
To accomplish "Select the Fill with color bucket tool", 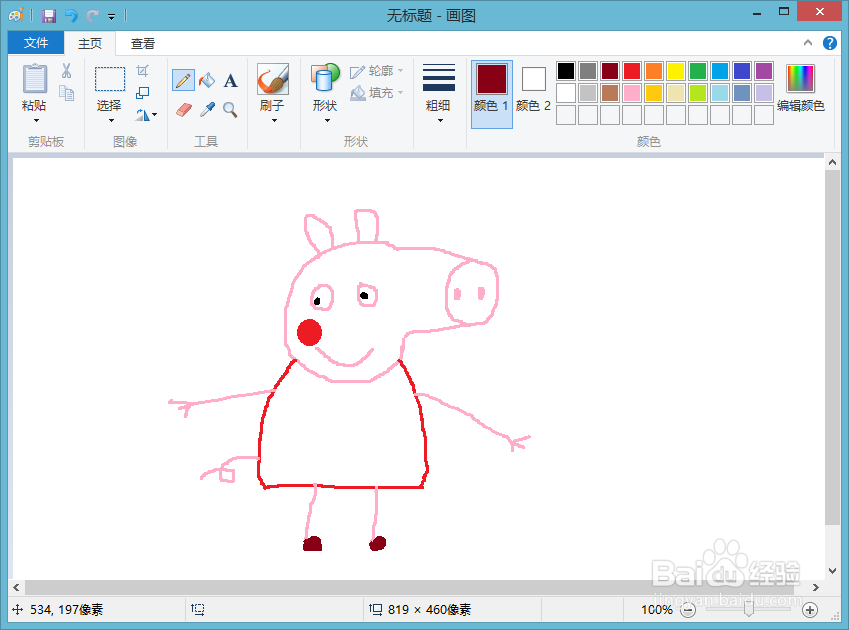I will tap(205, 79).
